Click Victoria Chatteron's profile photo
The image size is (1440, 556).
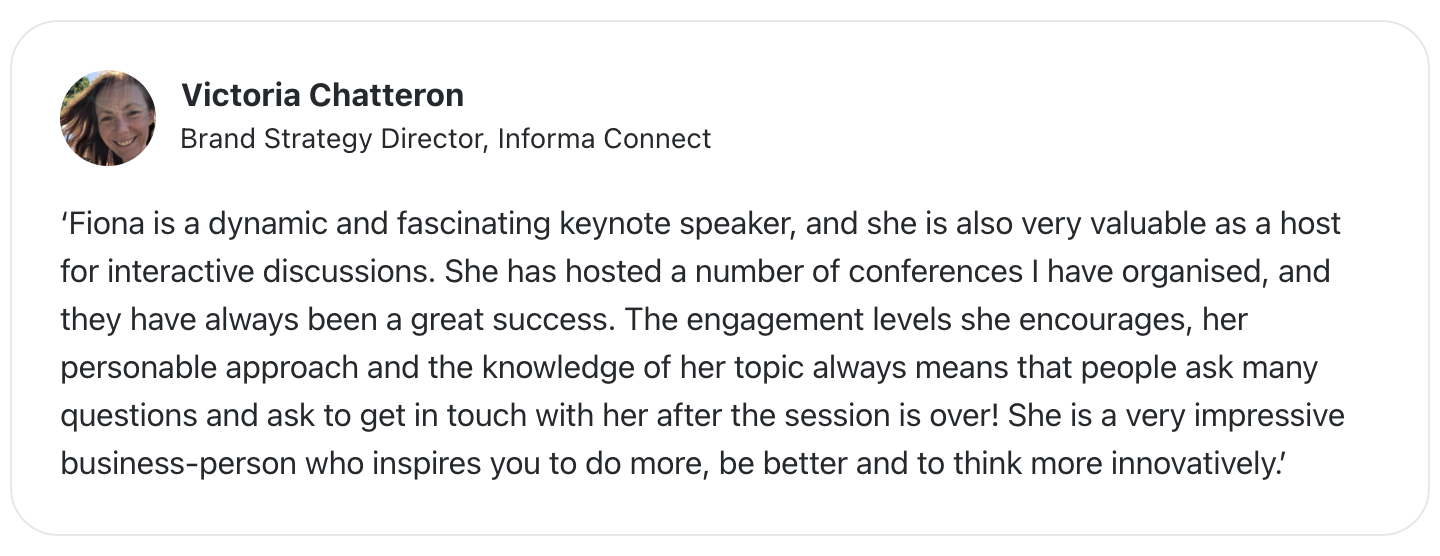click(x=108, y=118)
